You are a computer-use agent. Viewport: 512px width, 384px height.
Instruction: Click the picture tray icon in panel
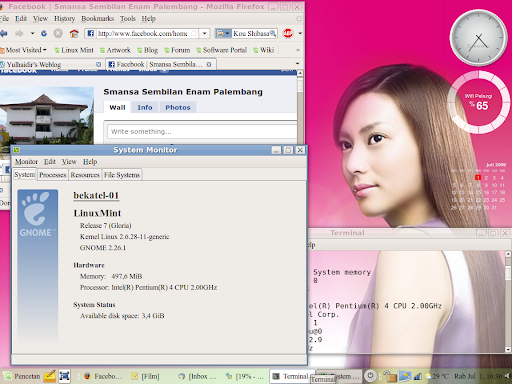click(405, 376)
